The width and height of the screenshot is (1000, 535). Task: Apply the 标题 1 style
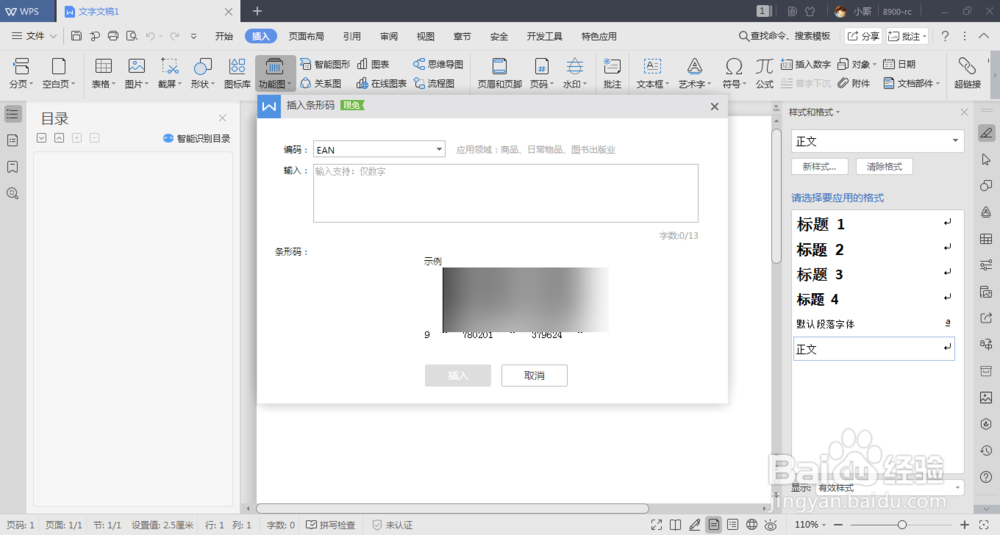click(874, 224)
